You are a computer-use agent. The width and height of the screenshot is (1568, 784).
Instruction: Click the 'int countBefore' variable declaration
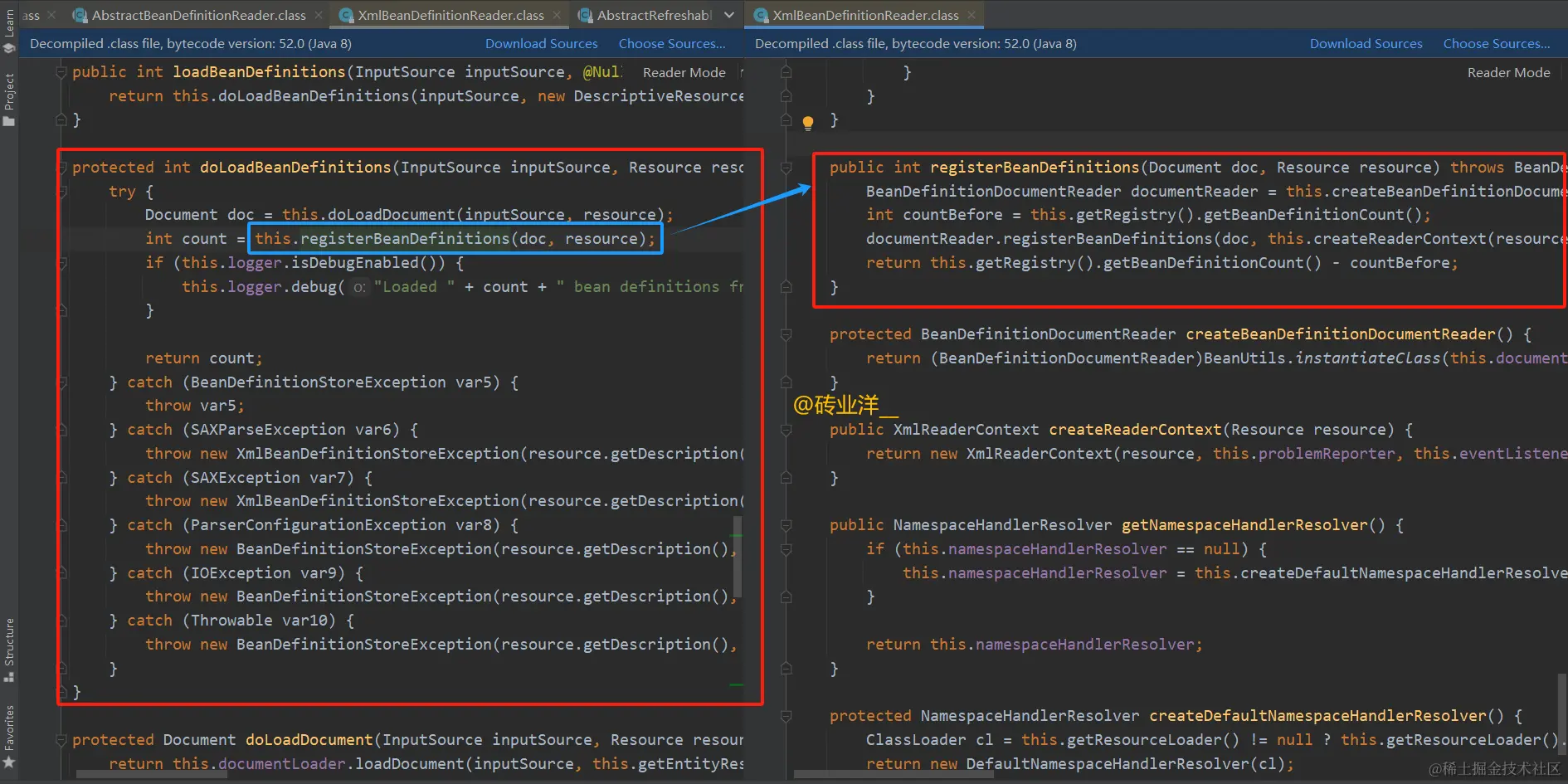click(x=934, y=216)
